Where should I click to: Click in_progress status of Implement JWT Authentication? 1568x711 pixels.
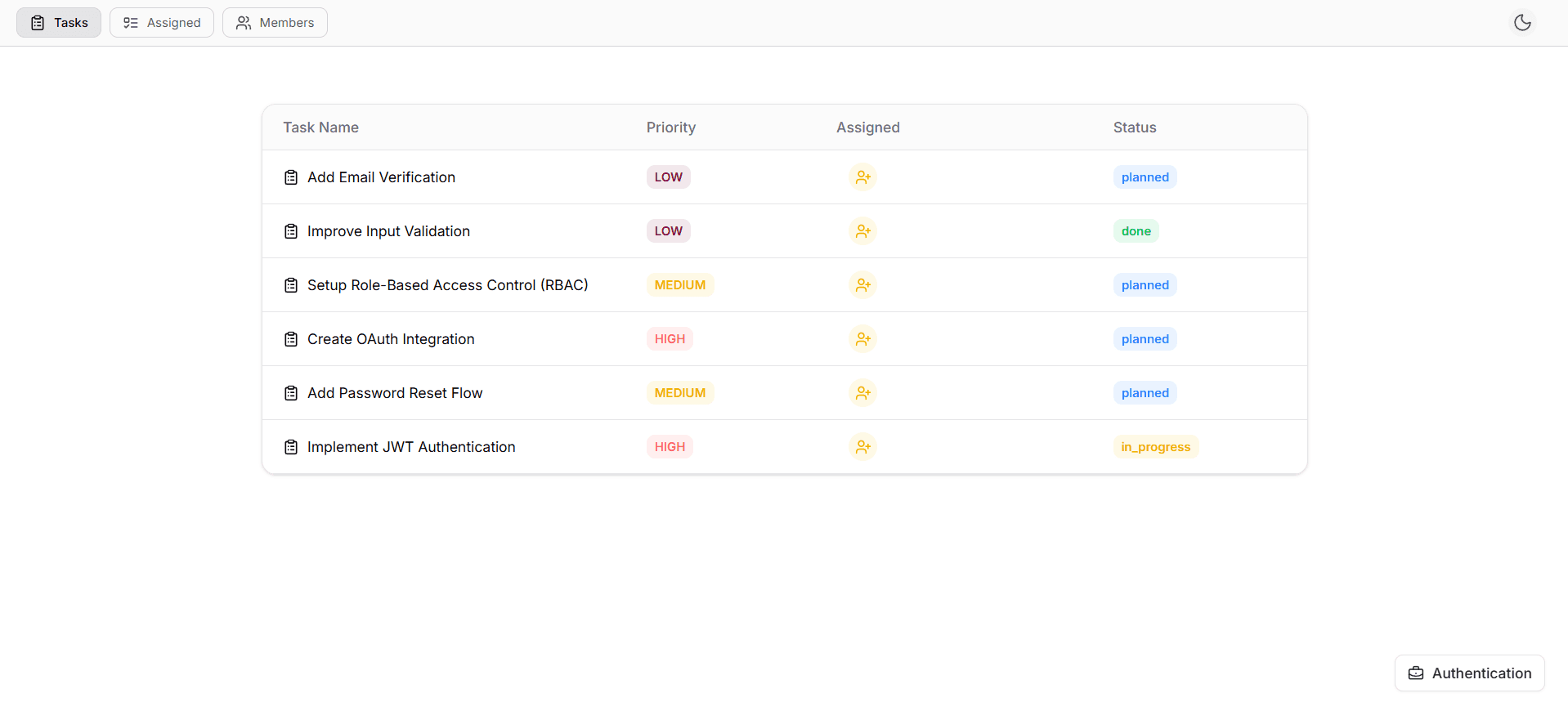[x=1156, y=447]
